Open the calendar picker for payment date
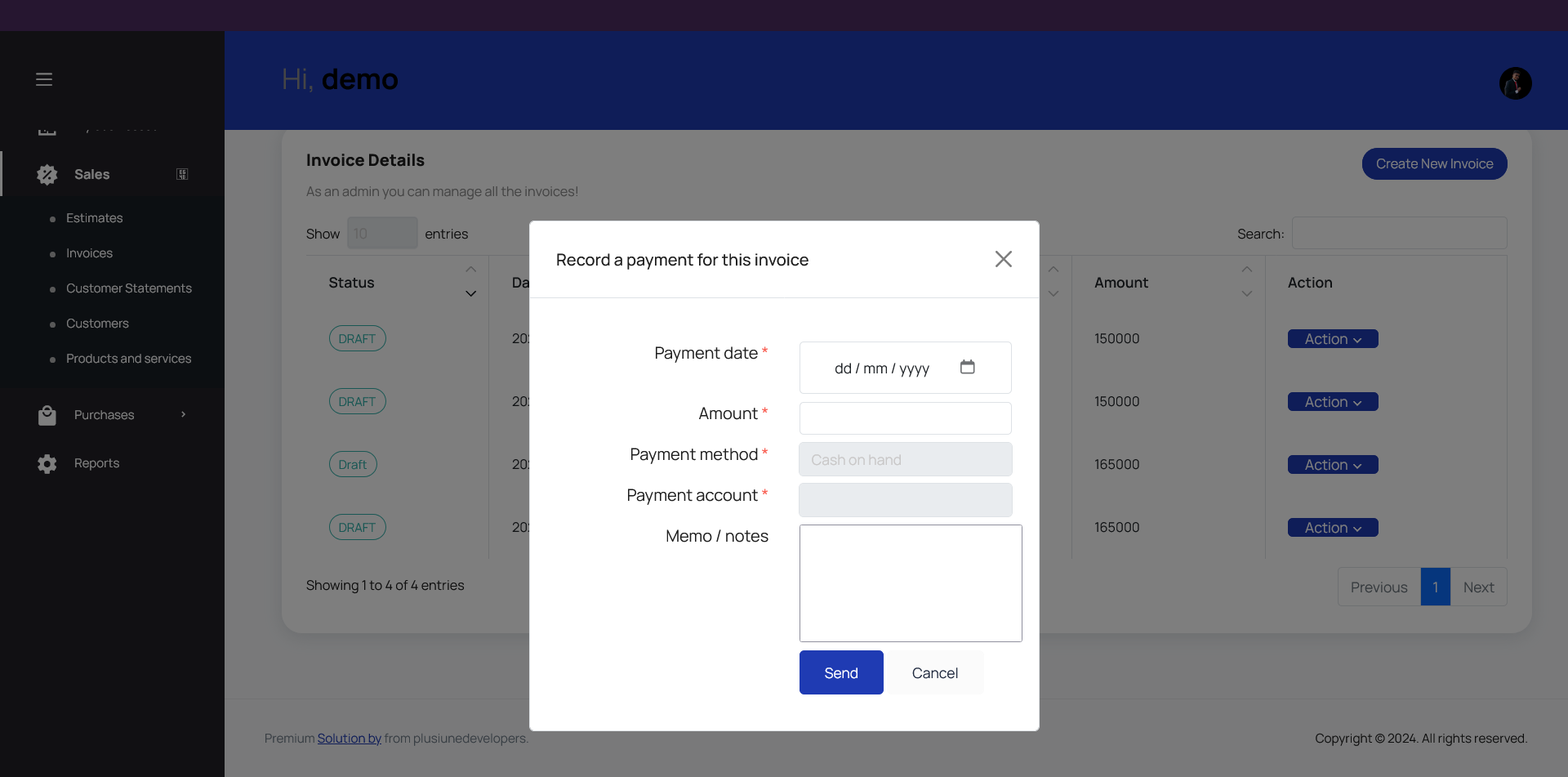 [968, 368]
